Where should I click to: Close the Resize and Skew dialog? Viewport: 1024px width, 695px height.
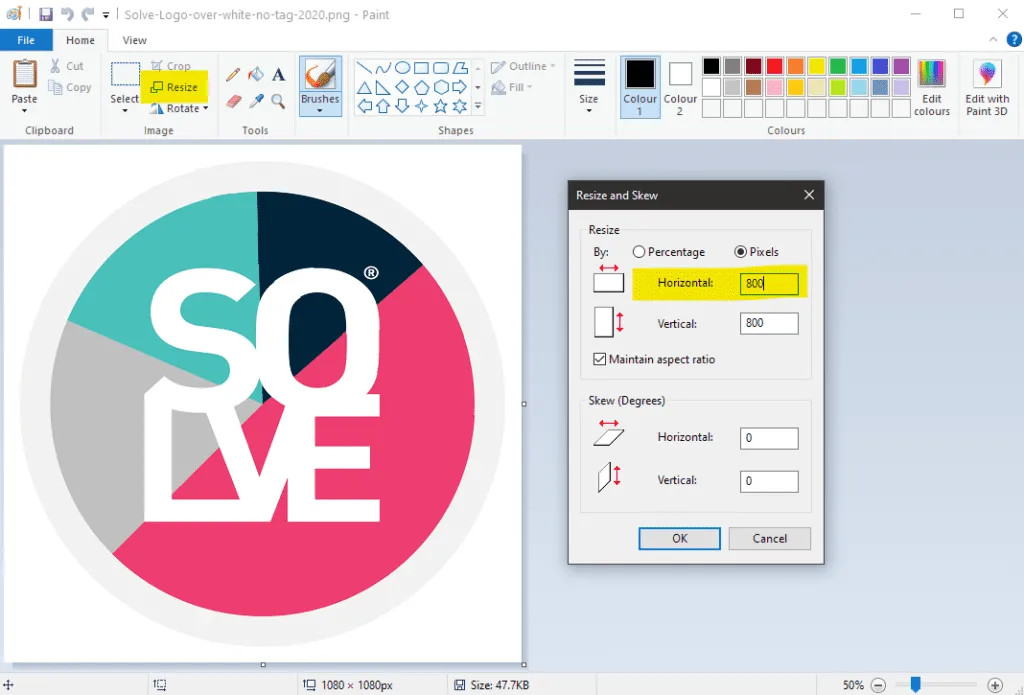click(x=808, y=195)
